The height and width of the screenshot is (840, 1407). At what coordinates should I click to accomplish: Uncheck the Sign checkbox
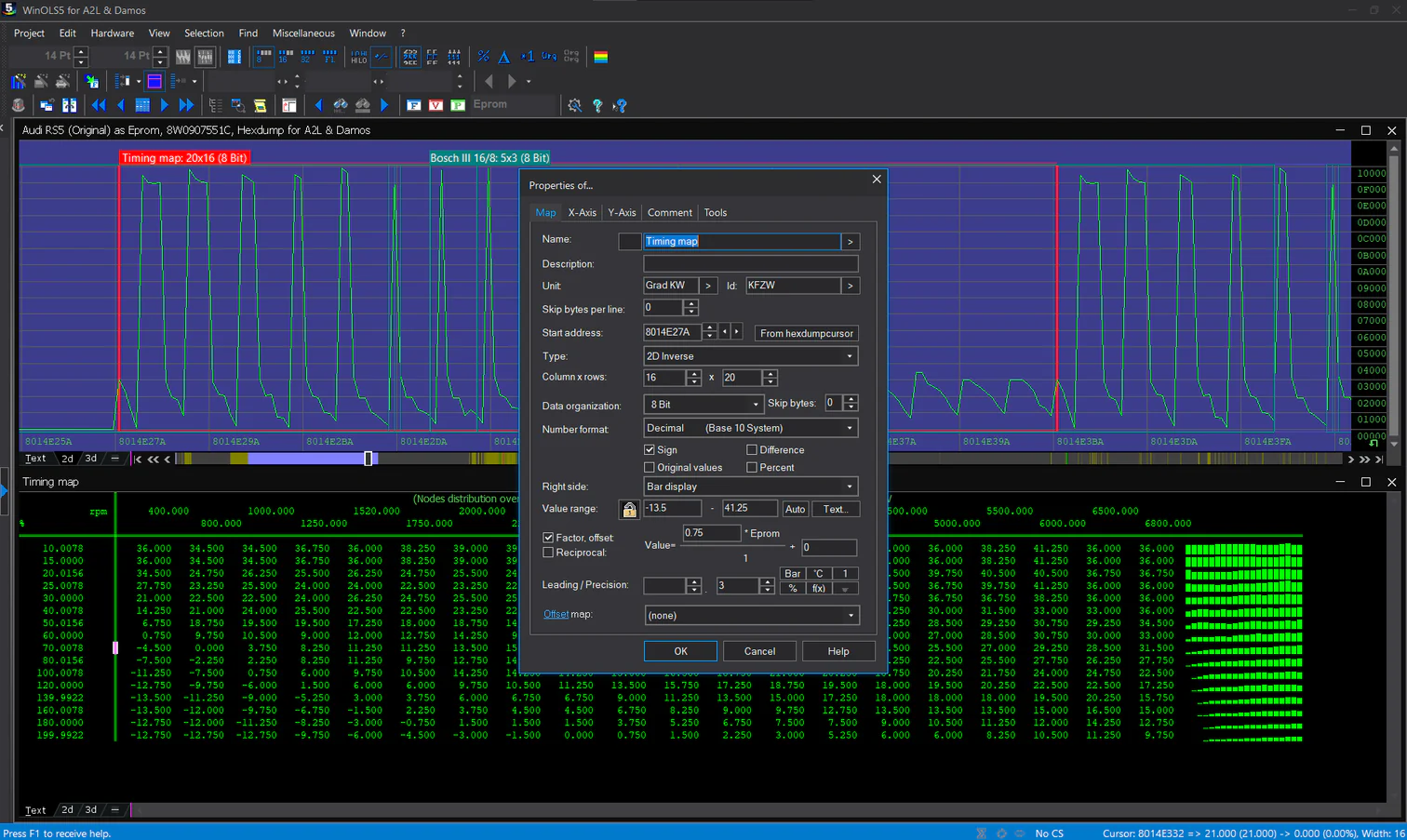click(x=650, y=449)
